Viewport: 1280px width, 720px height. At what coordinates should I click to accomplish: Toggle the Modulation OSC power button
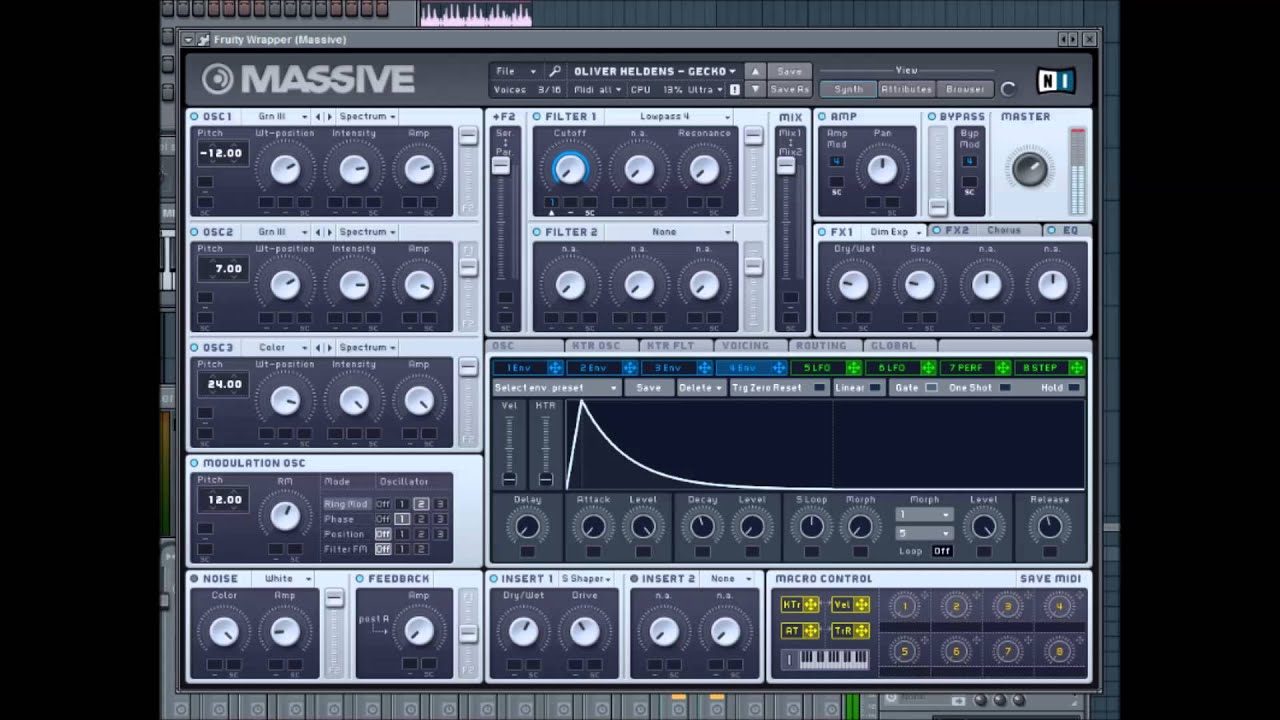[195, 463]
